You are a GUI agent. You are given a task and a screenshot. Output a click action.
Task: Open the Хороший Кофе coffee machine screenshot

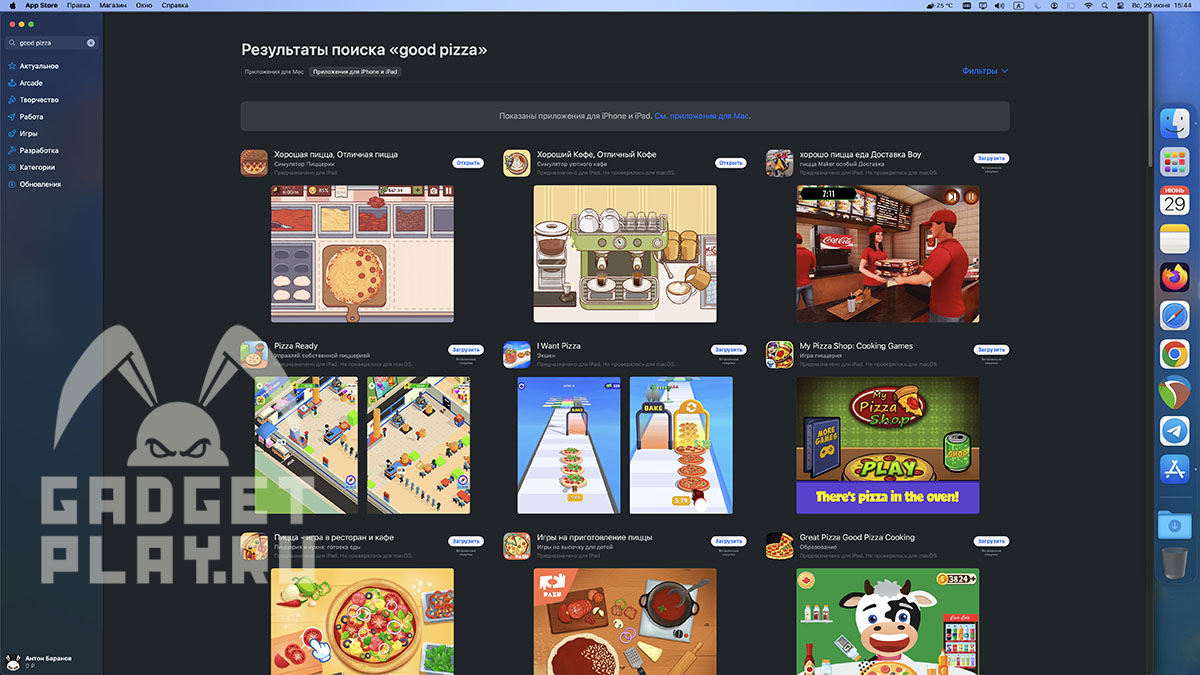click(625, 254)
